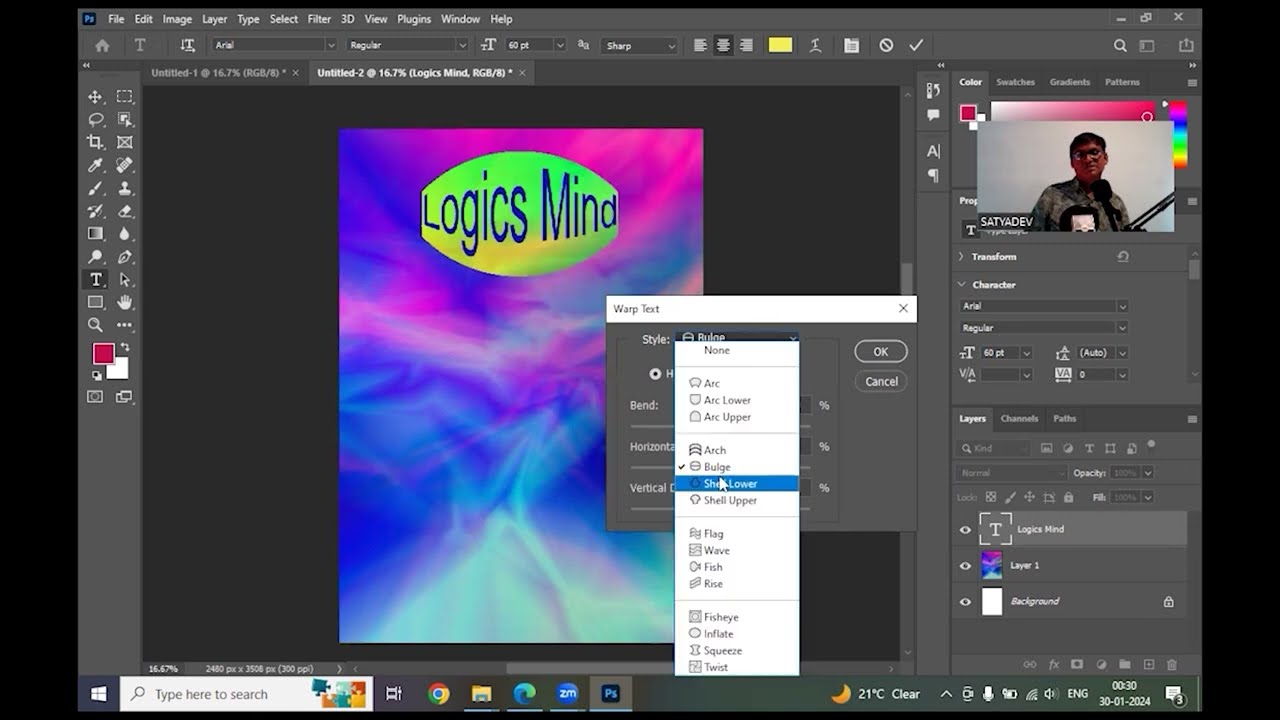Select the Object Selection tool
1280x720 pixels.
[125, 120]
